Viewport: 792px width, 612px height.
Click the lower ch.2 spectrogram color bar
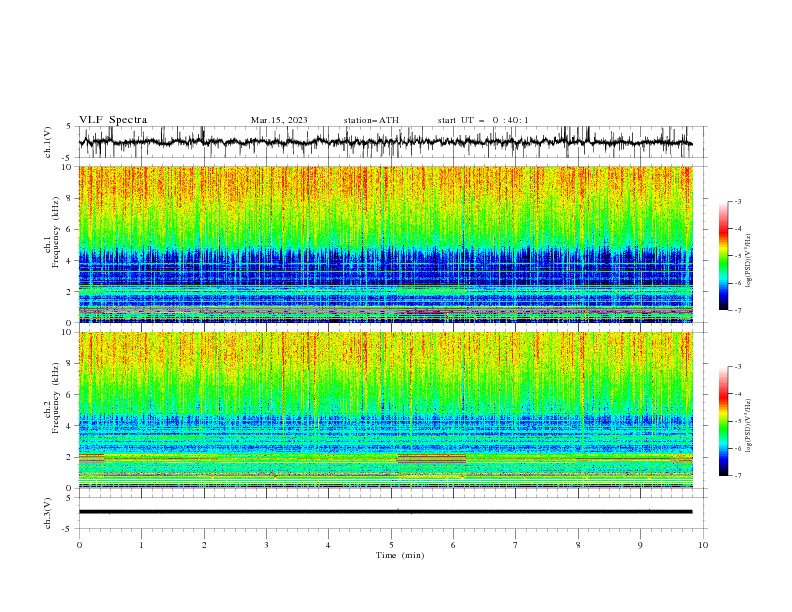723,421
